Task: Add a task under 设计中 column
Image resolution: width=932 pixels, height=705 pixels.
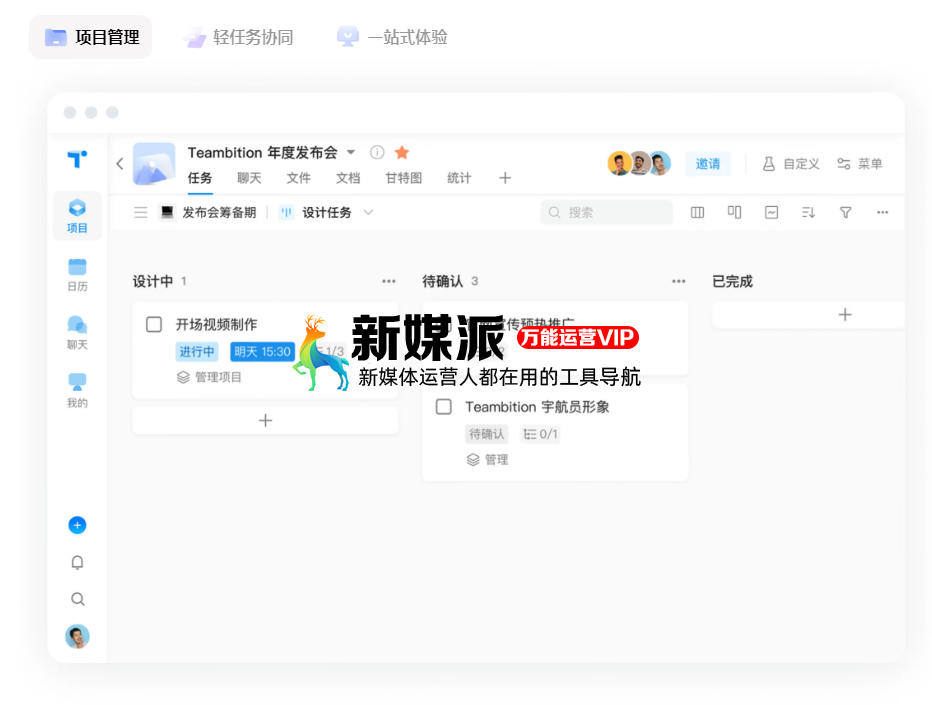Action: pyautogui.click(x=266, y=421)
